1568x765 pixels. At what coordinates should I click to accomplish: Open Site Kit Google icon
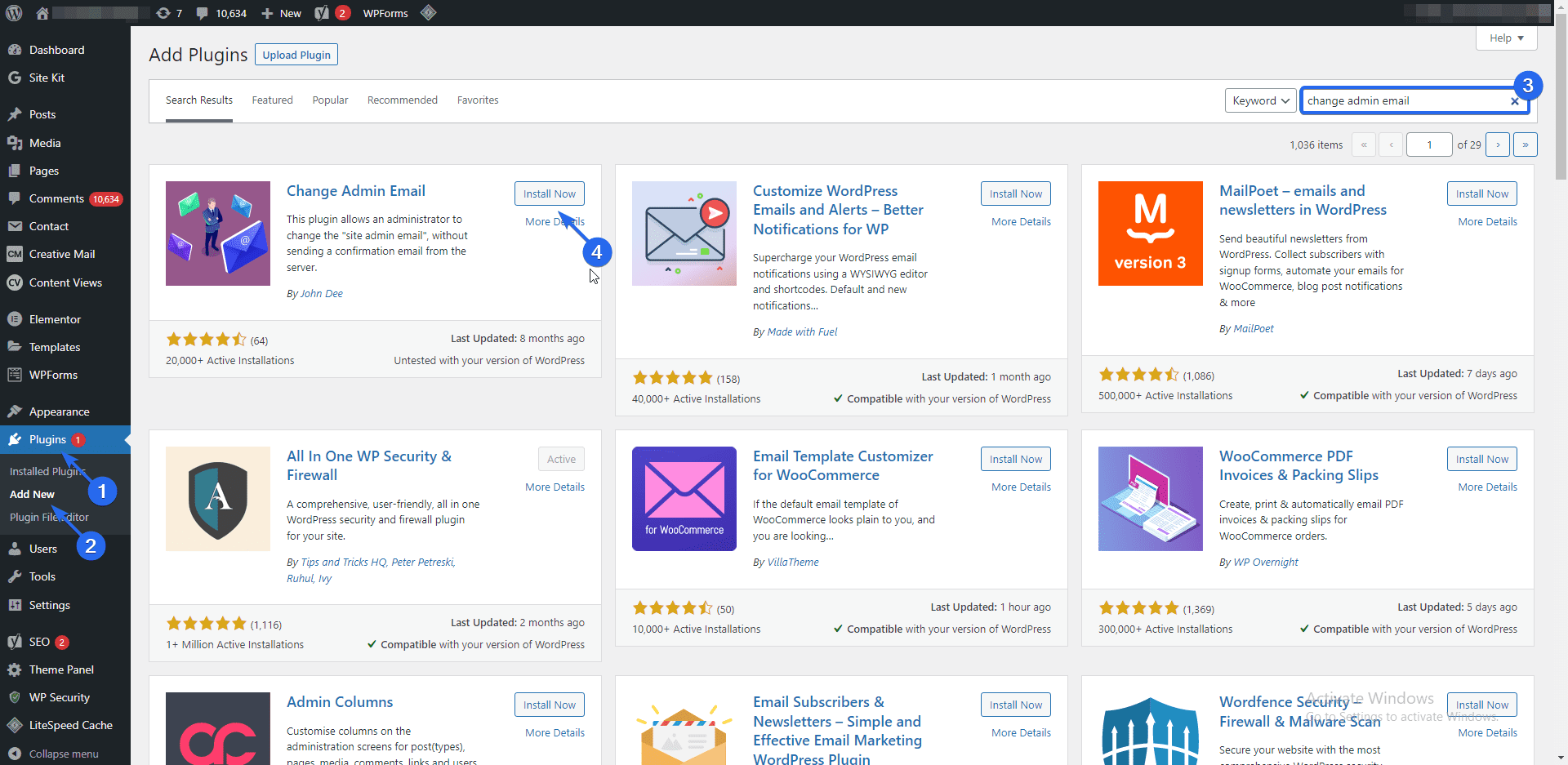point(15,78)
